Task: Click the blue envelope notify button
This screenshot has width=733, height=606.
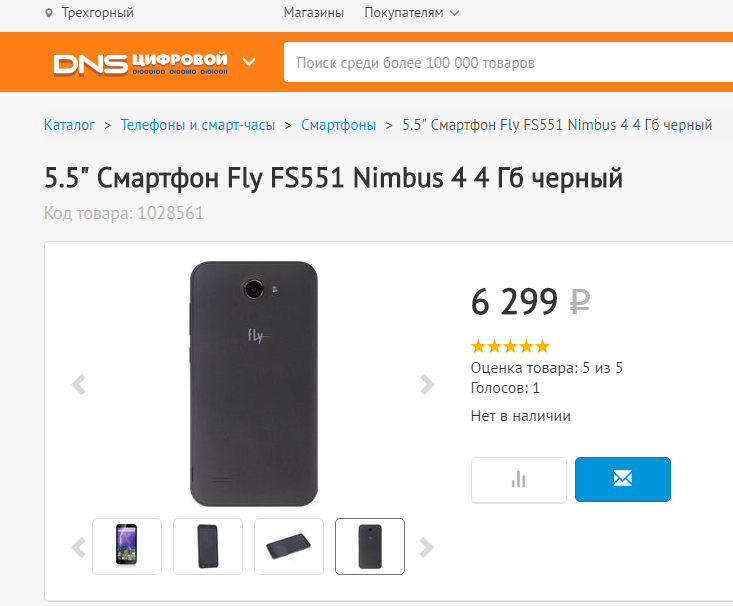Action: click(x=622, y=480)
